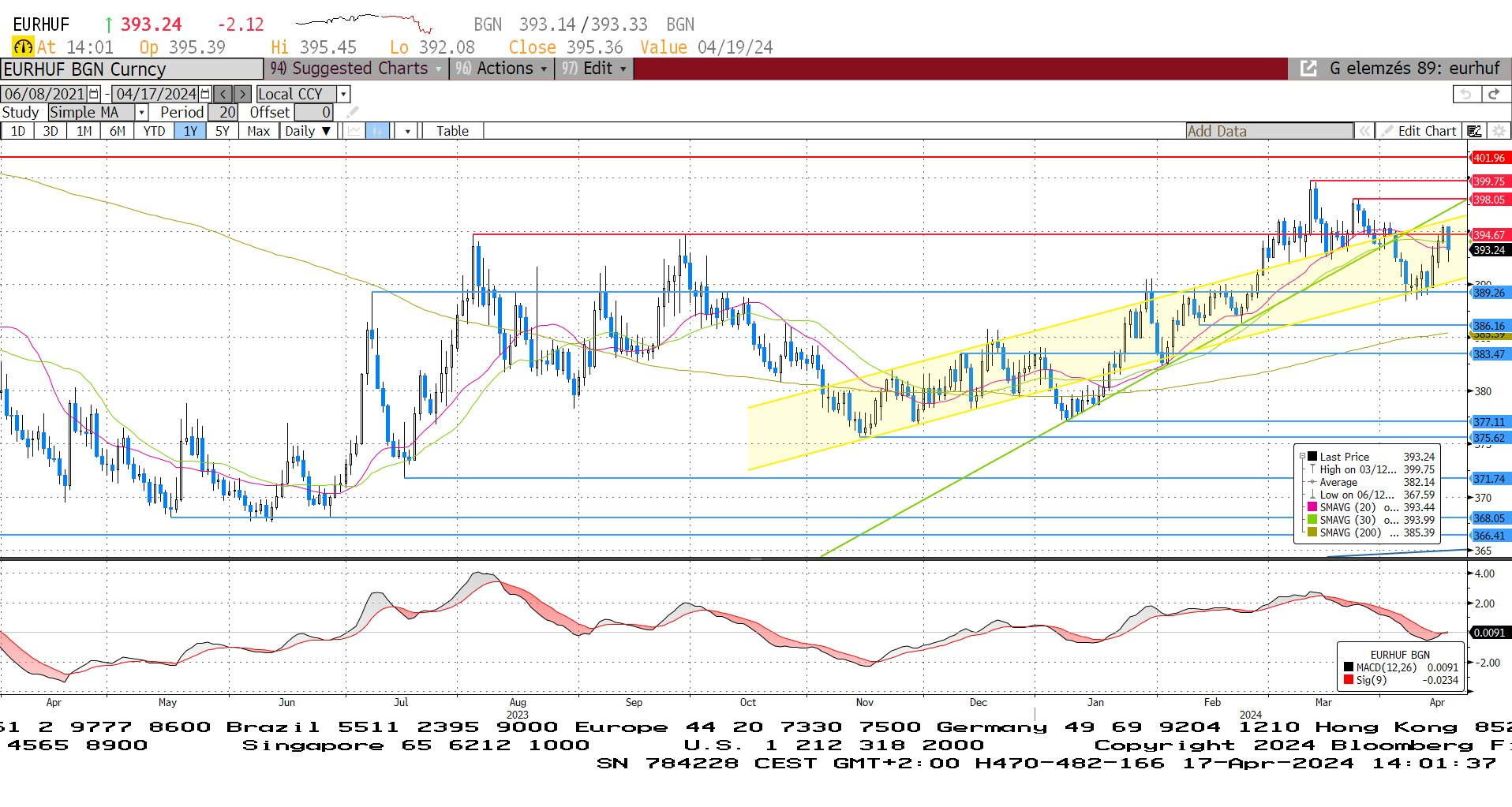Click the 371.74 blue level label

(x=1489, y=479)
